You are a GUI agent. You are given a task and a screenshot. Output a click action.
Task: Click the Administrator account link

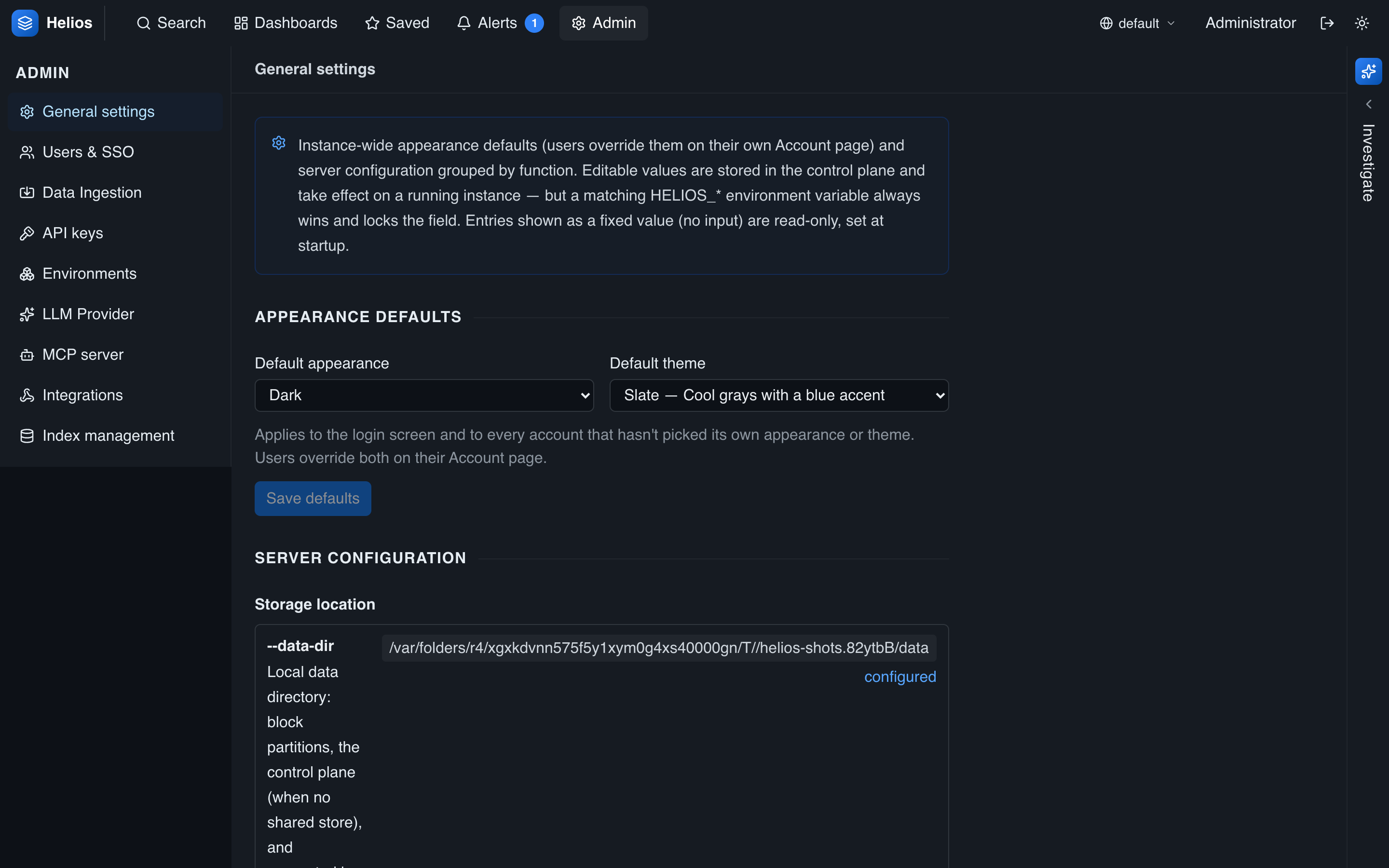pyautogui.click(x=1250, y=23)
